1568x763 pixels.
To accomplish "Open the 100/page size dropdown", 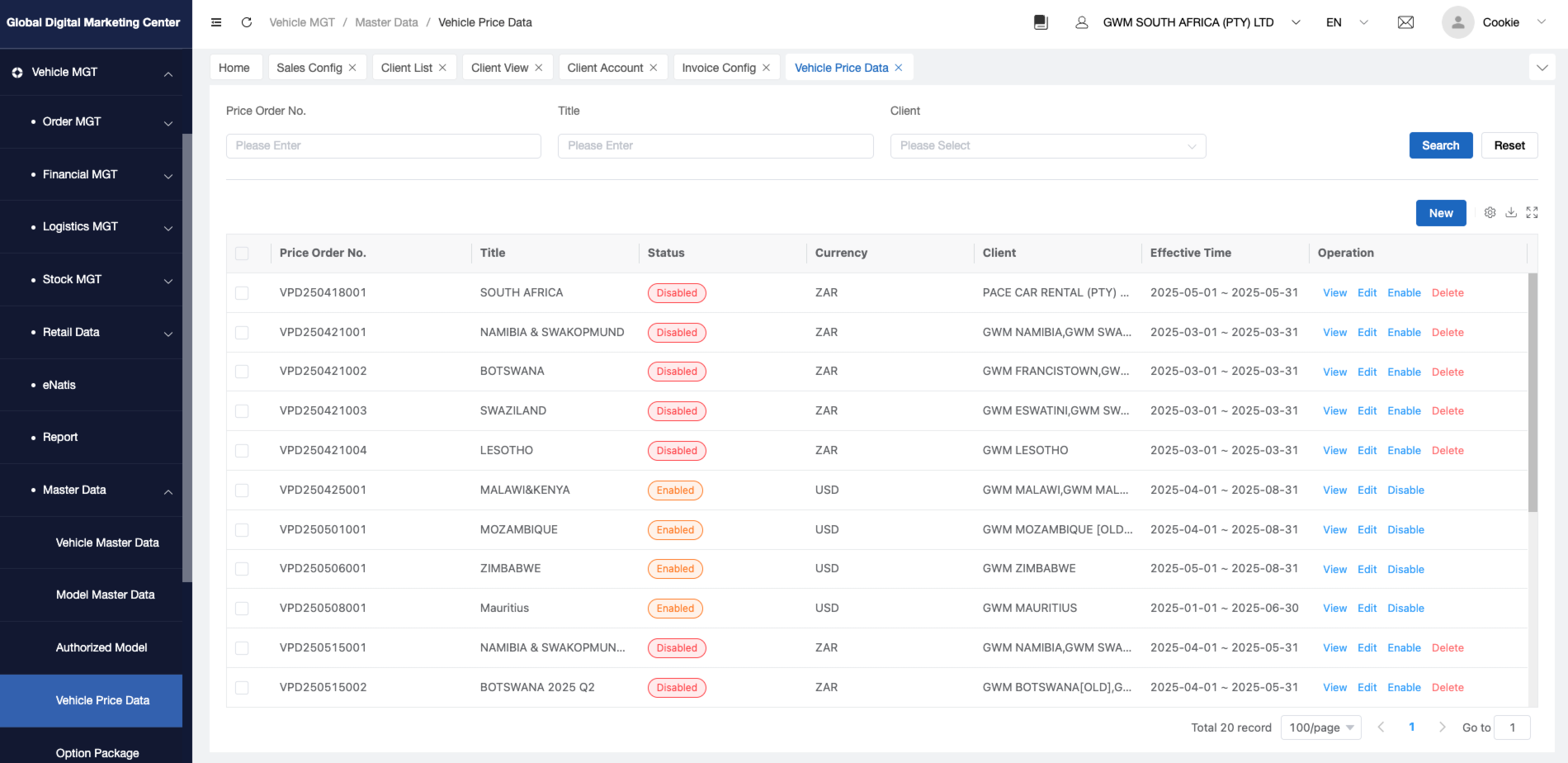I will tap(1320, 727).
